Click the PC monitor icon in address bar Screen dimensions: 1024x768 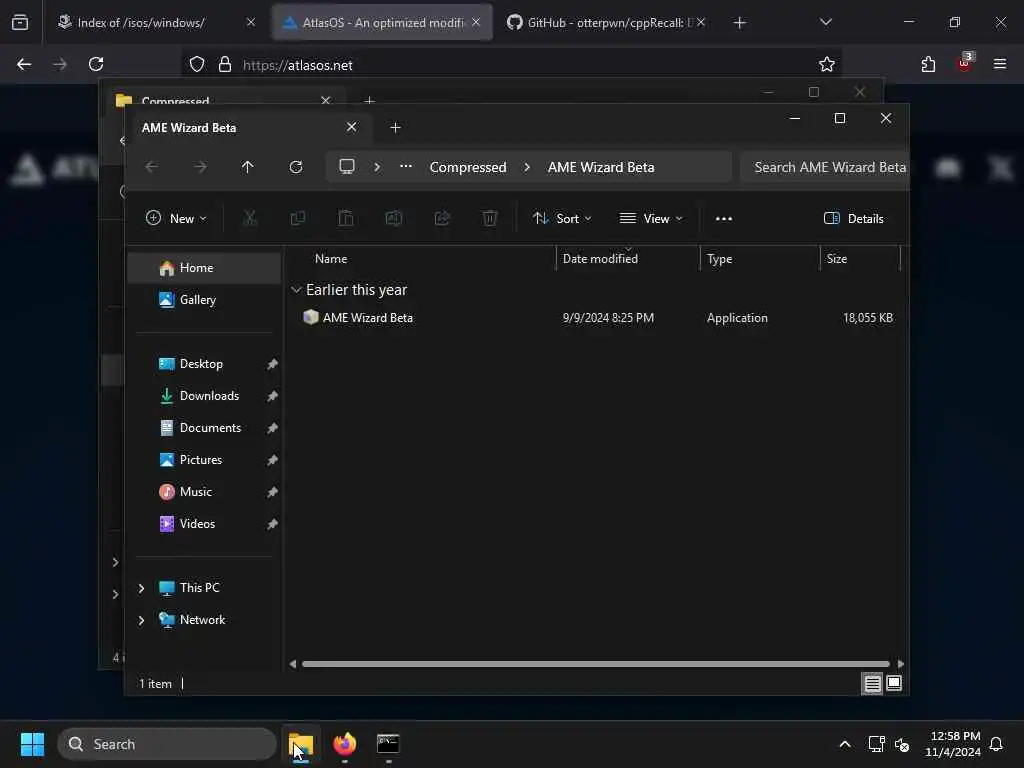[x=347, y=167]
